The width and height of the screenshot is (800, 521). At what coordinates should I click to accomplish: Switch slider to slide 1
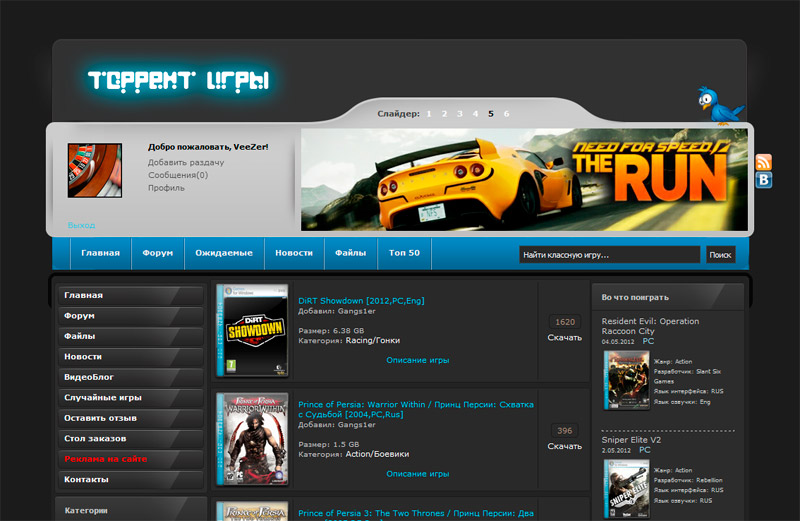point(429,114)
